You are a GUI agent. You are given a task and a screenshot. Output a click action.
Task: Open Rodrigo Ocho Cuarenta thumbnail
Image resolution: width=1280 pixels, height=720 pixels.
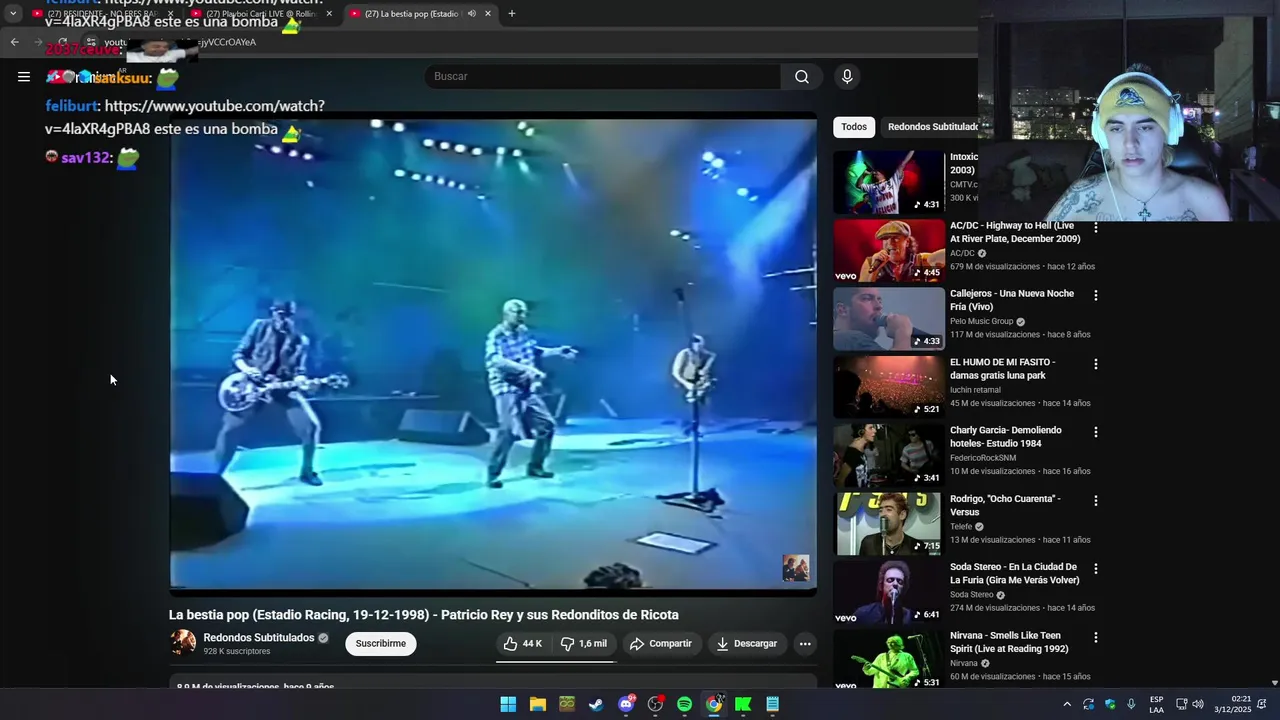[x=889, y=524]
